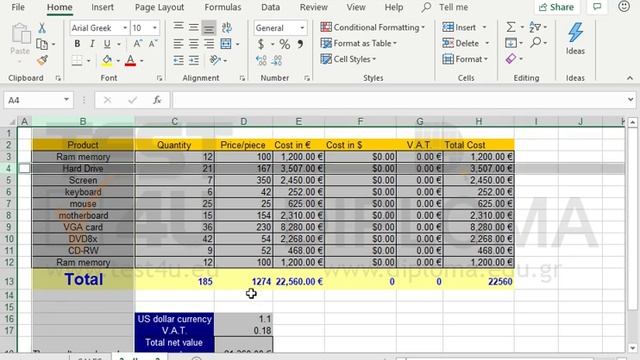
Task: Open the Comments speech bubble icon
Action: [x=597, y=7]
